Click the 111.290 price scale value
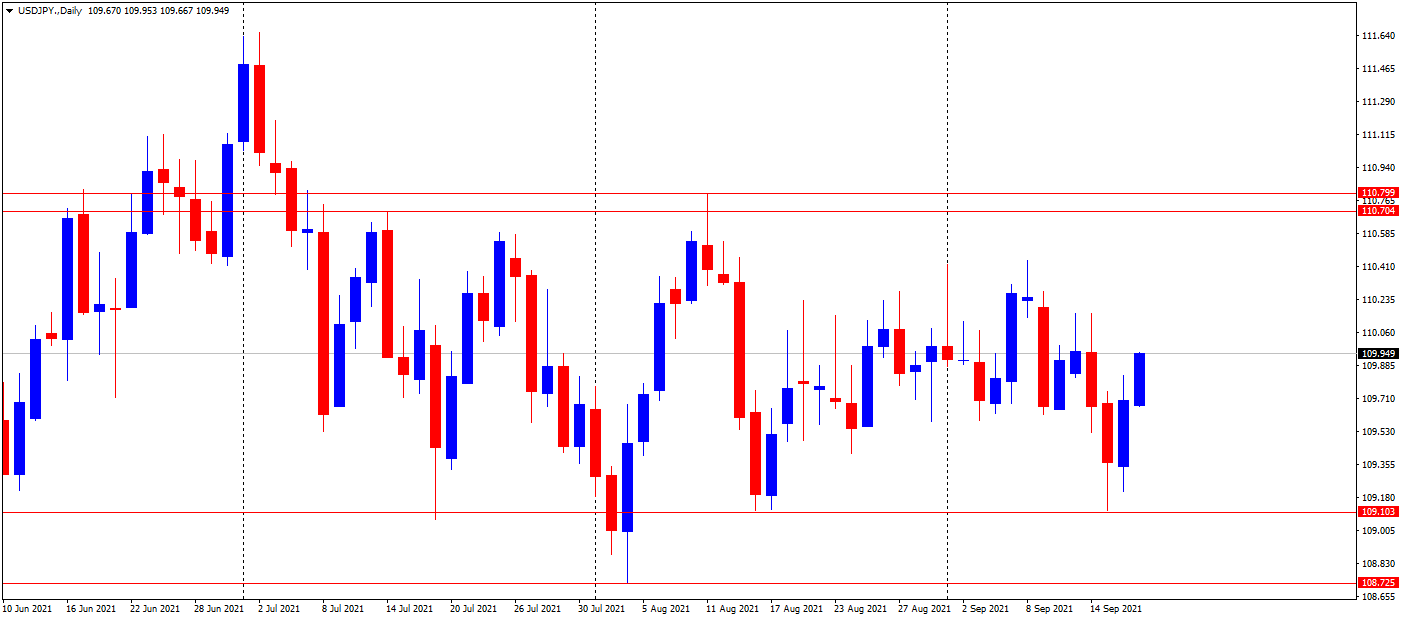 coord(1379,102)
